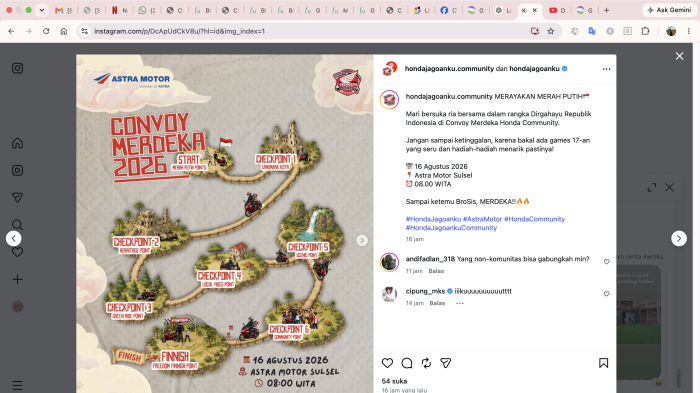Click the install app icon in address bar

coord(535,31)
